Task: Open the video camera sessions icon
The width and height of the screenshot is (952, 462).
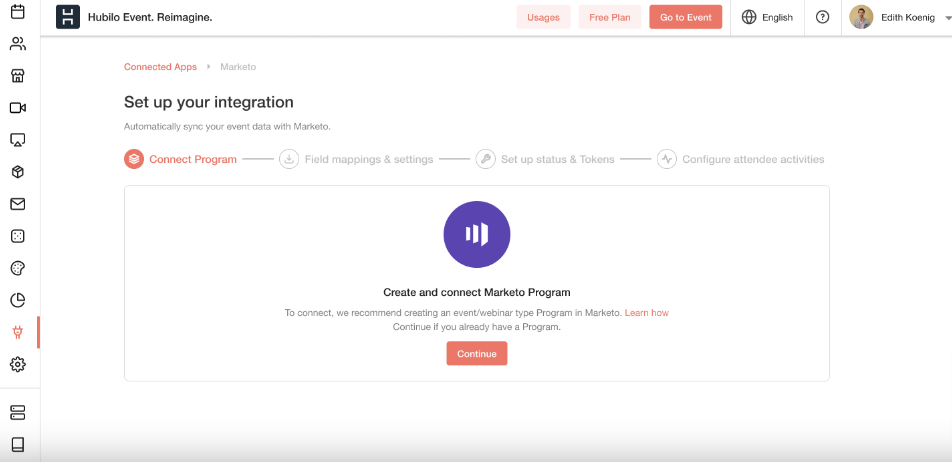Action: (x=18, y=108)
